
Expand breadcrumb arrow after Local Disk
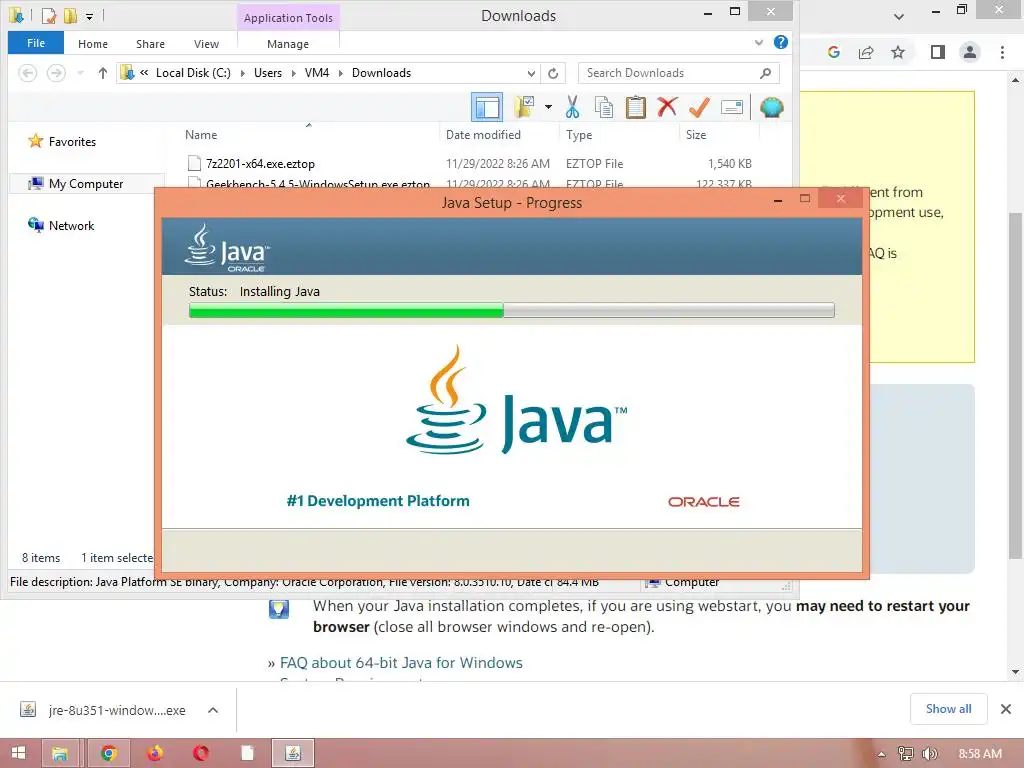click(242, 73)
